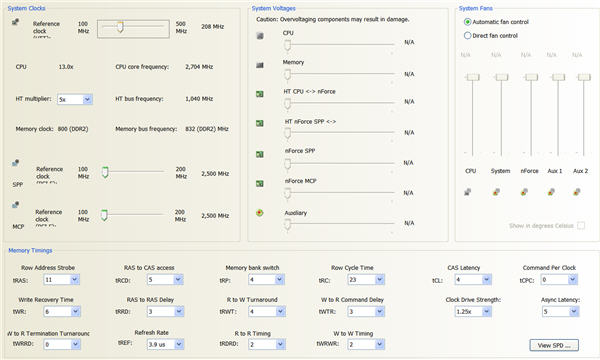Click the nForce MCP voltage icon
Image resolution: width=600 pixels, height=360 pixels.
(260, 184)
